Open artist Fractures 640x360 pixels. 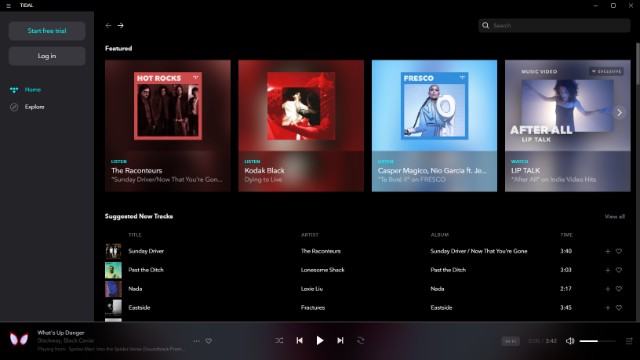[x=313, y=307]
